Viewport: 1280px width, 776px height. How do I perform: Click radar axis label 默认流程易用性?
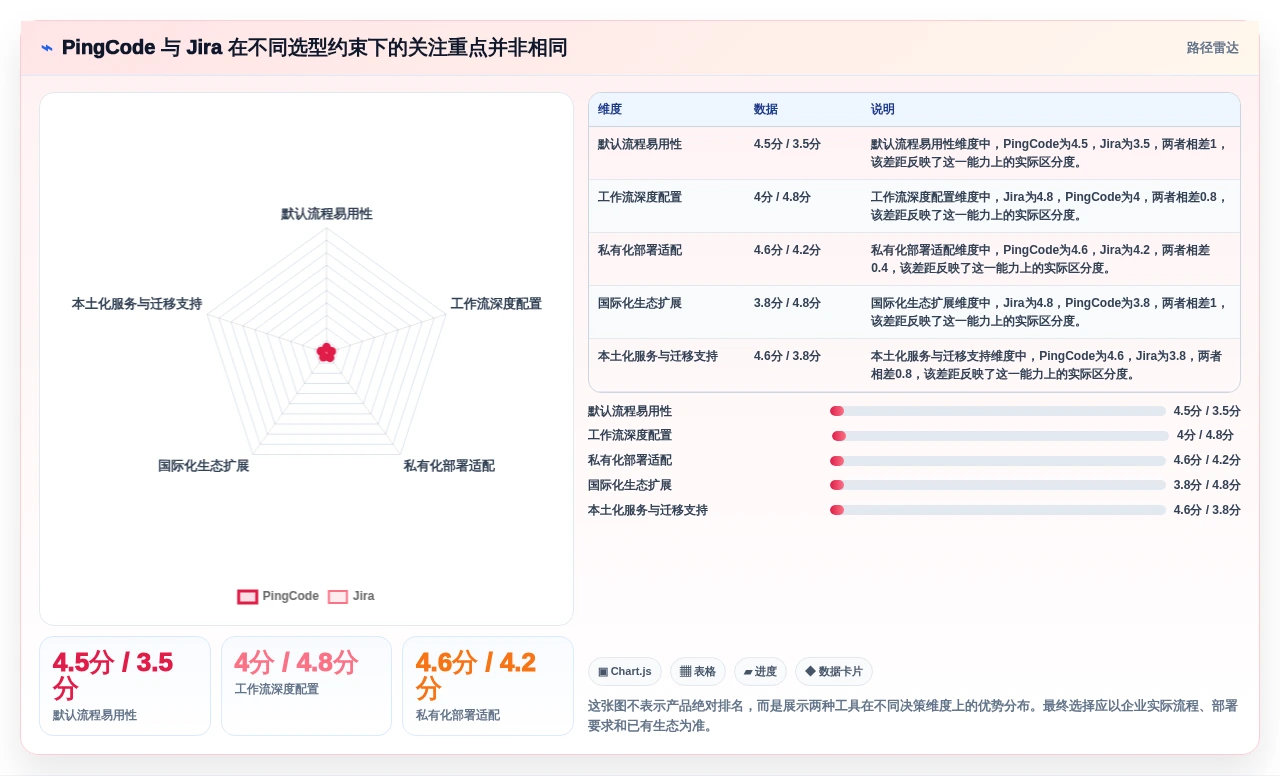click(x=327, y=214)
